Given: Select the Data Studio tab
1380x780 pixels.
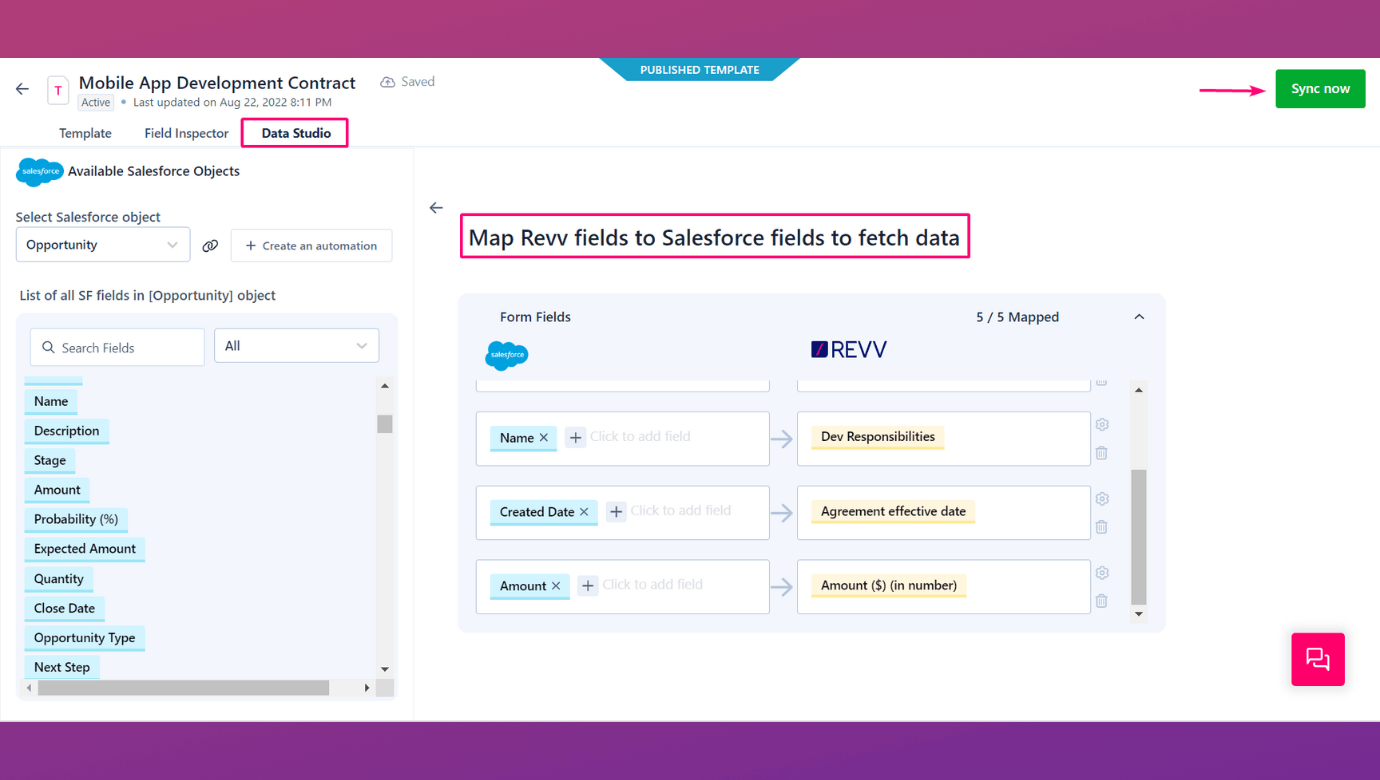Looking at the screenshot, I should [296, 133].
